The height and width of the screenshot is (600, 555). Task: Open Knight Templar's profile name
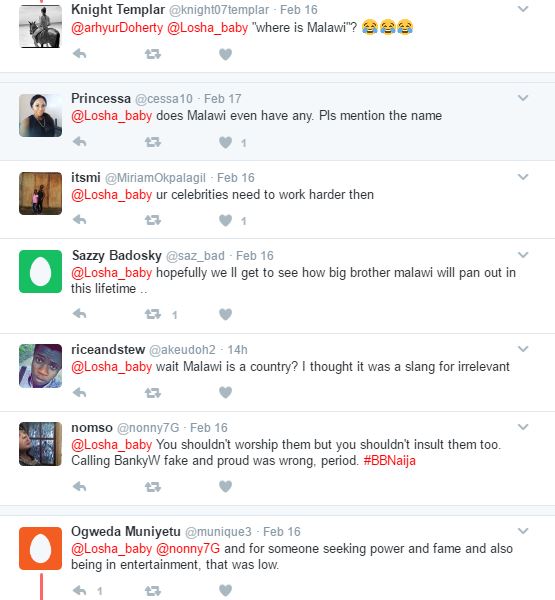[118, 9]
